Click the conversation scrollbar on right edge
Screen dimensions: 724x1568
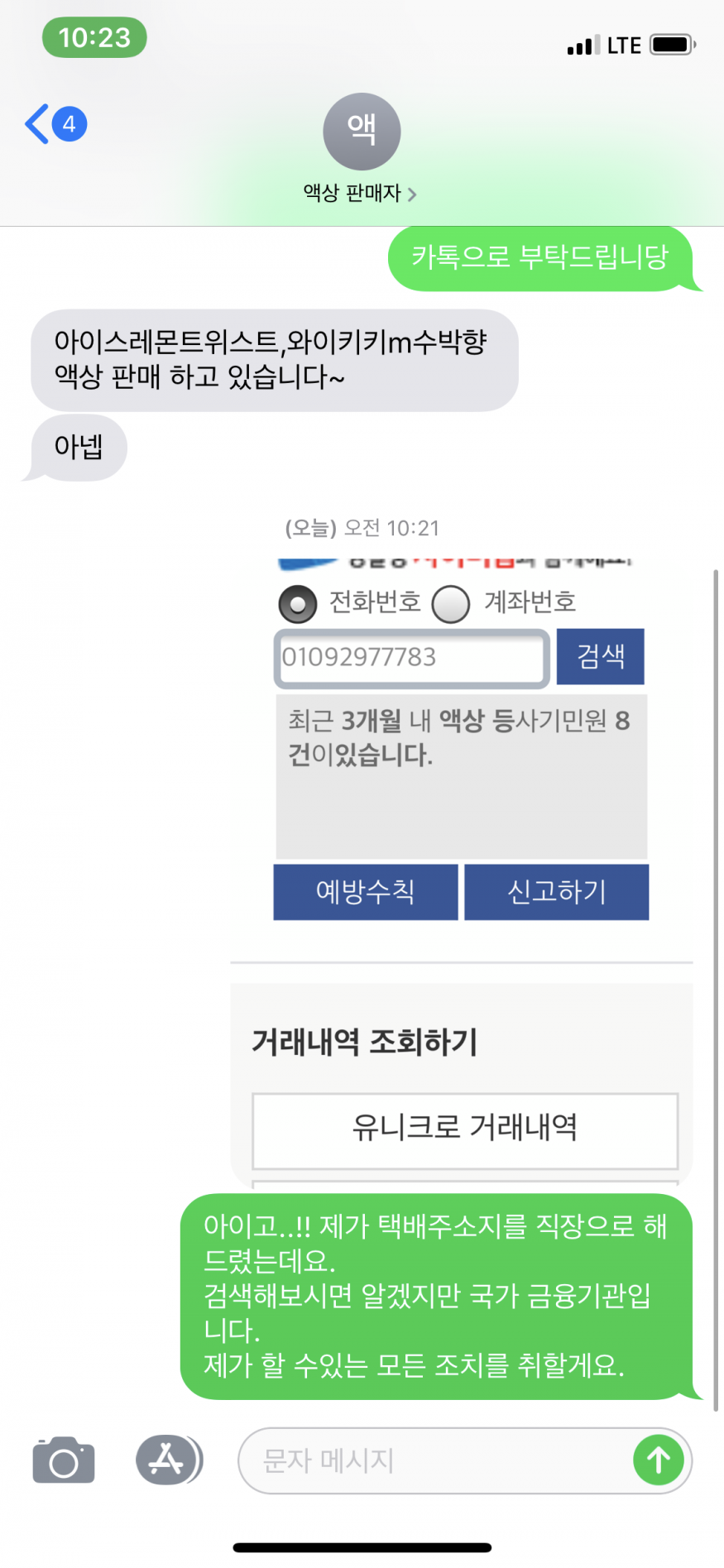click(x=716, y=993)
